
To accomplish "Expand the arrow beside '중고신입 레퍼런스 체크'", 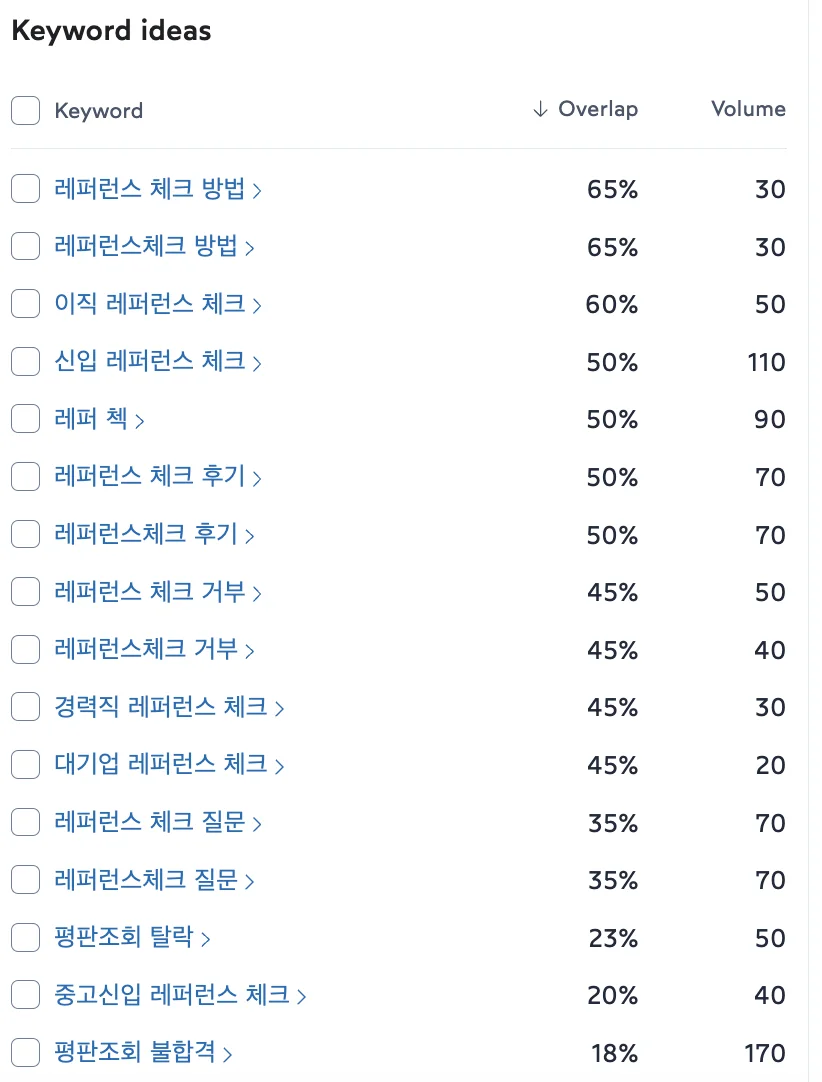I will coord(302,996).
